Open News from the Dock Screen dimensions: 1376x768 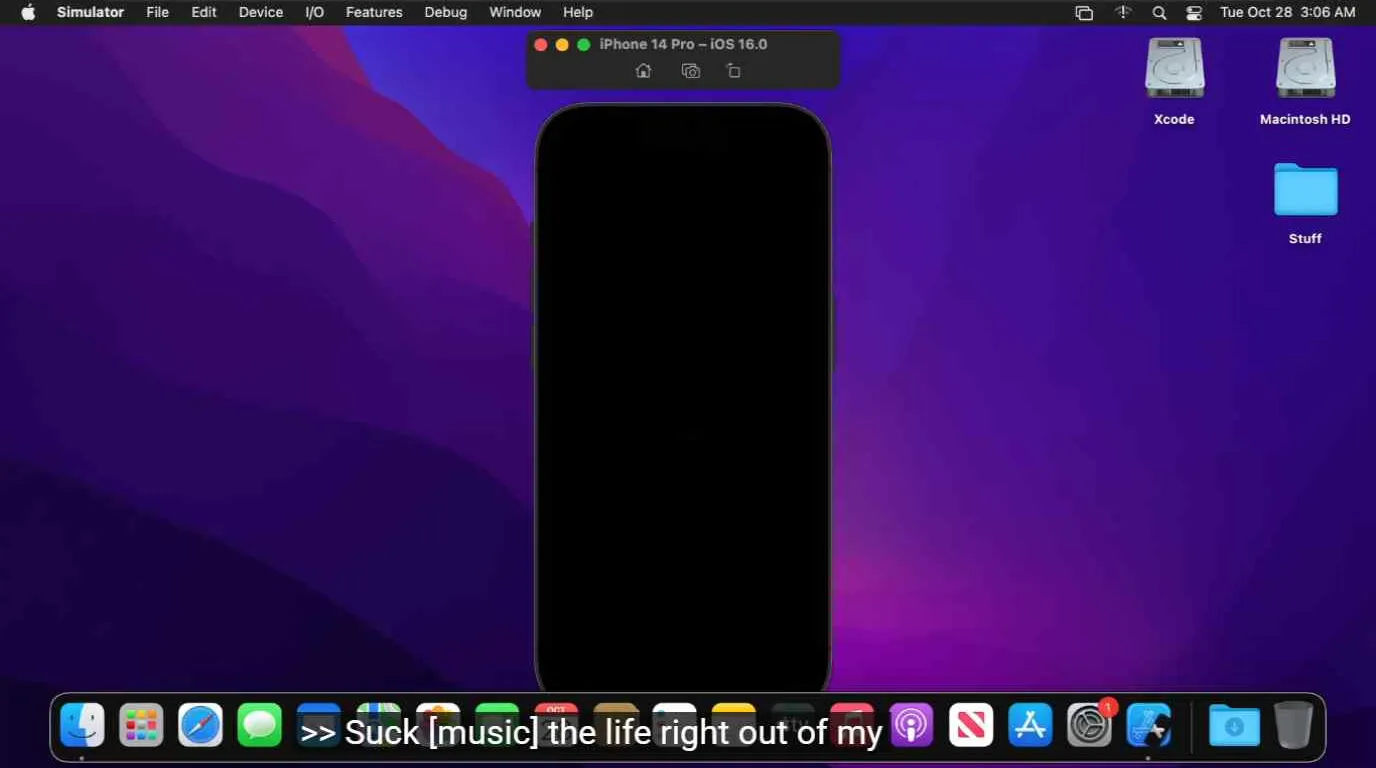pos(970,725)
